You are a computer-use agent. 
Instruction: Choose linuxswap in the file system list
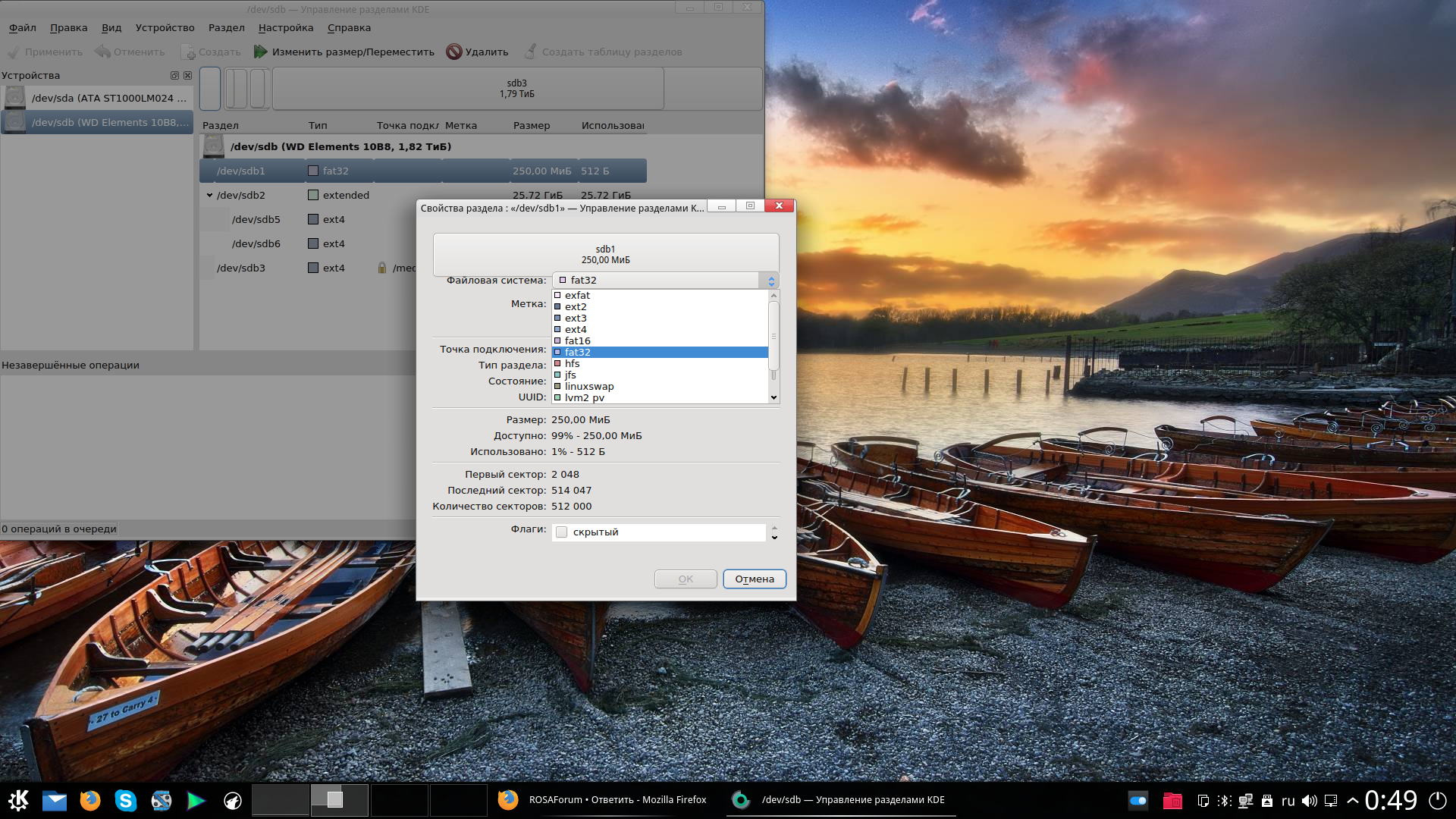588,387
